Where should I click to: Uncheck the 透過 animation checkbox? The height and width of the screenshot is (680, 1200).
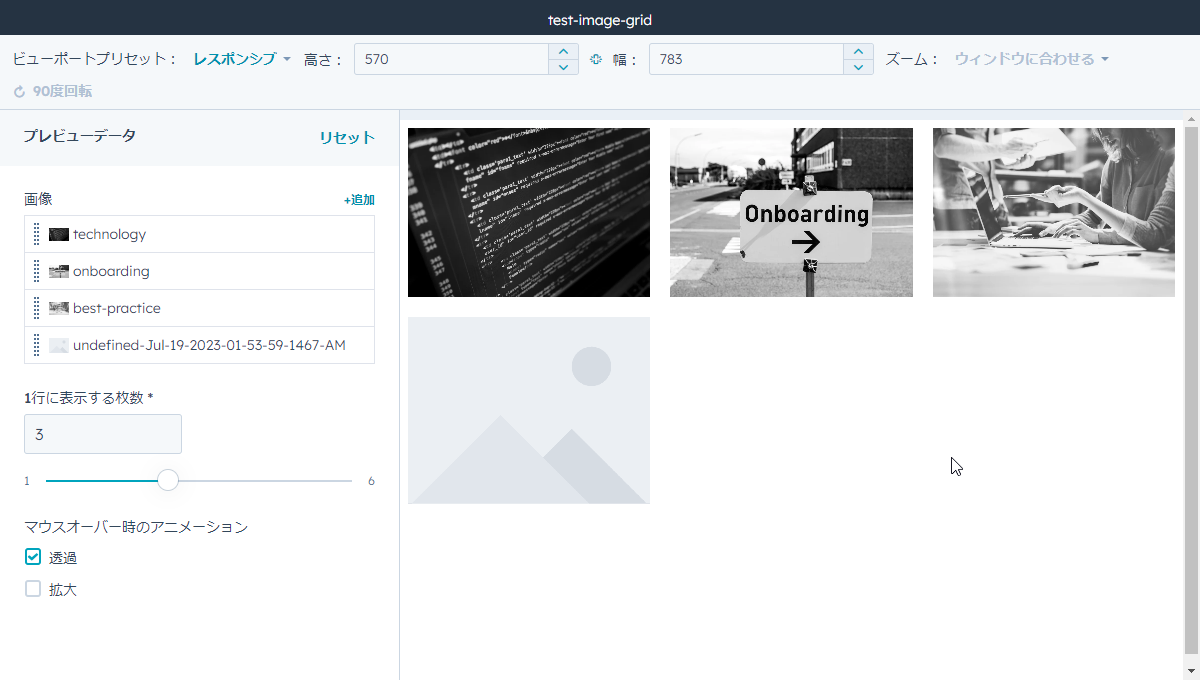tap(33, 557)
